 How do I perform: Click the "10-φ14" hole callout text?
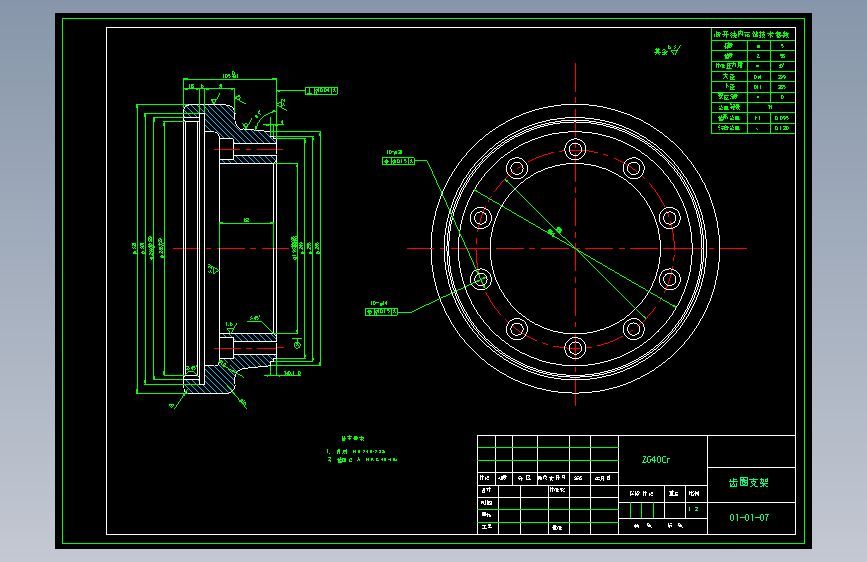[x=378, y=304]
